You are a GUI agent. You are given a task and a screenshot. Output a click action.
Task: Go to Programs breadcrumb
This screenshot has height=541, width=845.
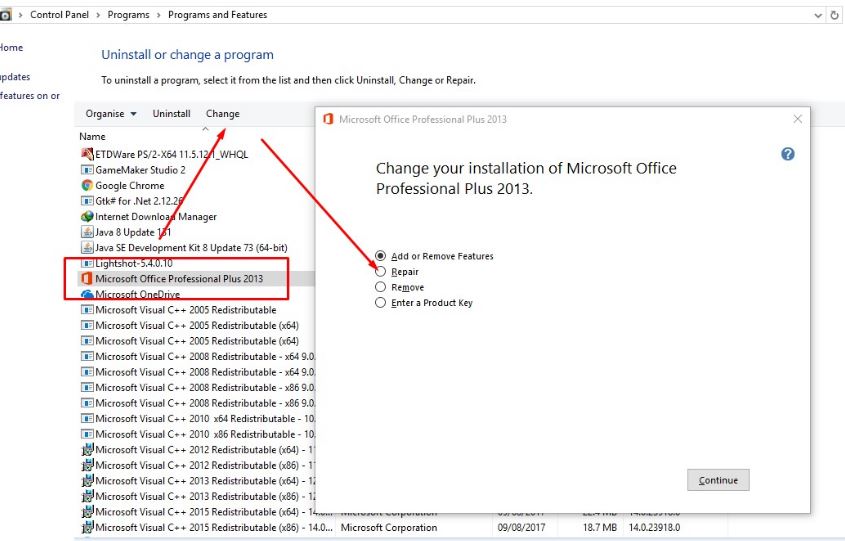128,15
